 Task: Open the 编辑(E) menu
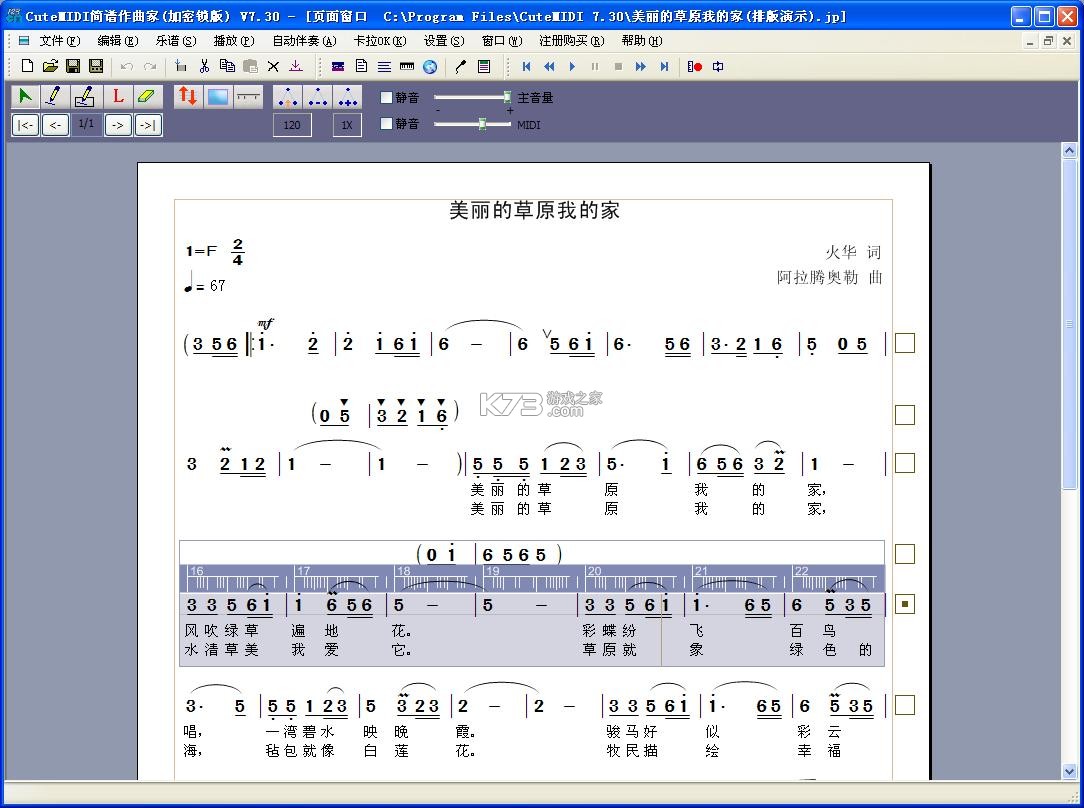118,41
